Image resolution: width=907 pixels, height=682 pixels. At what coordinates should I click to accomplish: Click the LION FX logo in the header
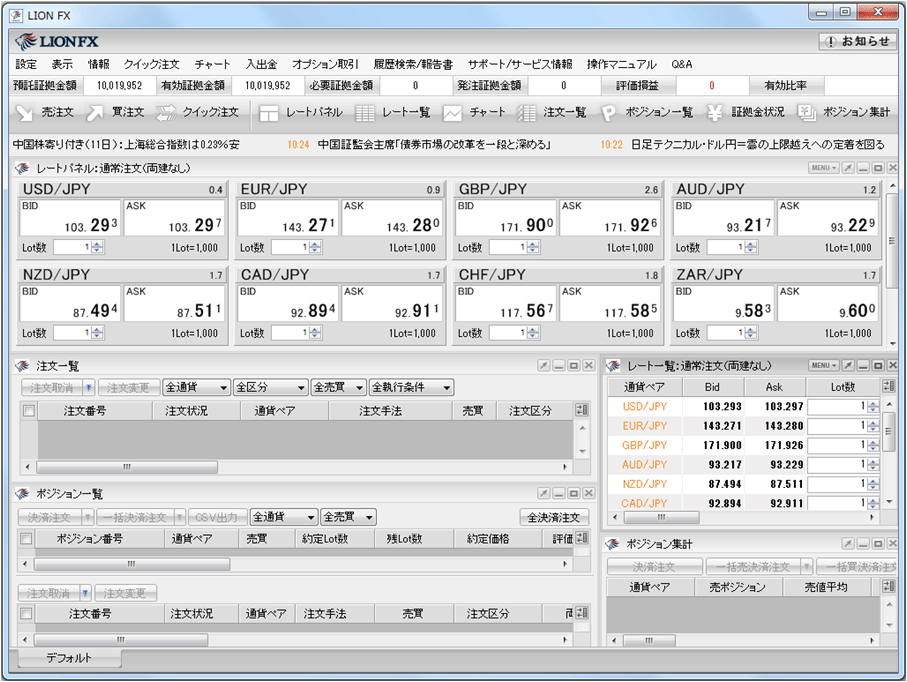57,41
